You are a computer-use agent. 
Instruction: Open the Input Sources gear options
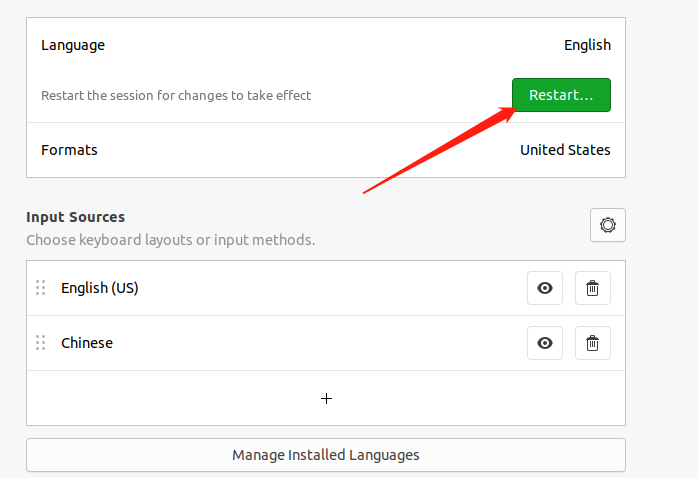point(607,225)
